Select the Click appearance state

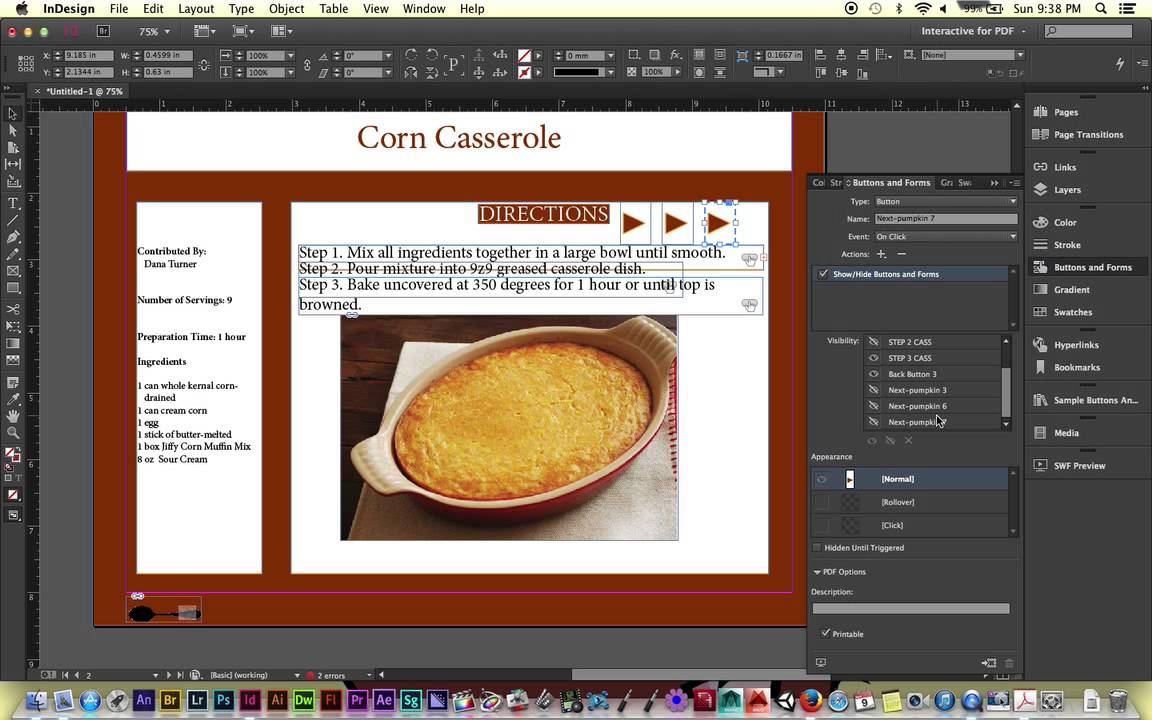coord(910,525)
